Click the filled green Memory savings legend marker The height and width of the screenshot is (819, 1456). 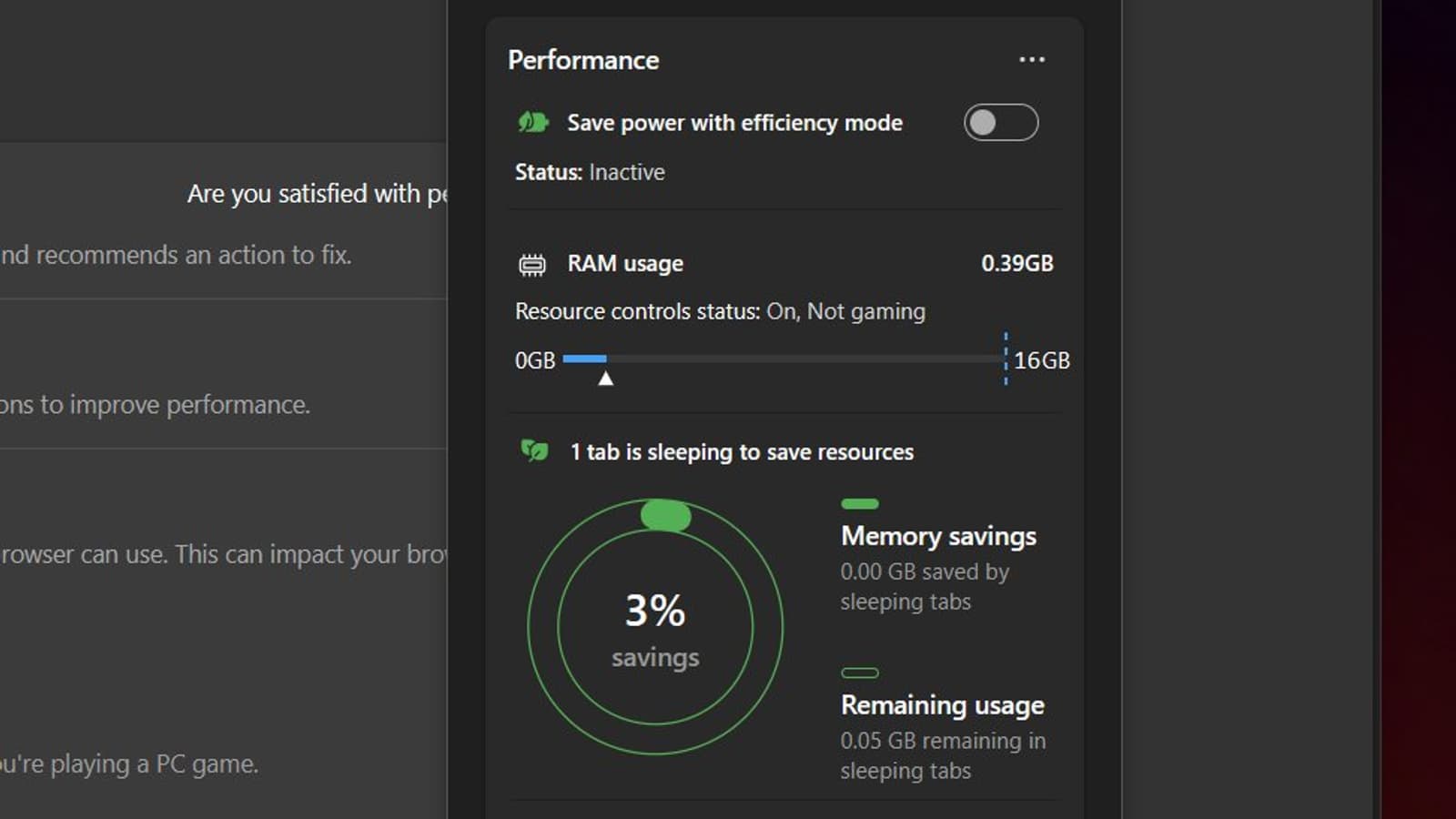[x=860, y=504]
